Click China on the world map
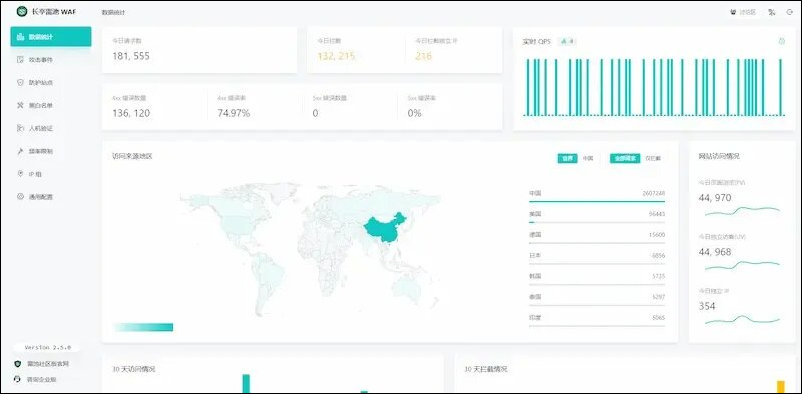 [384, 228]
